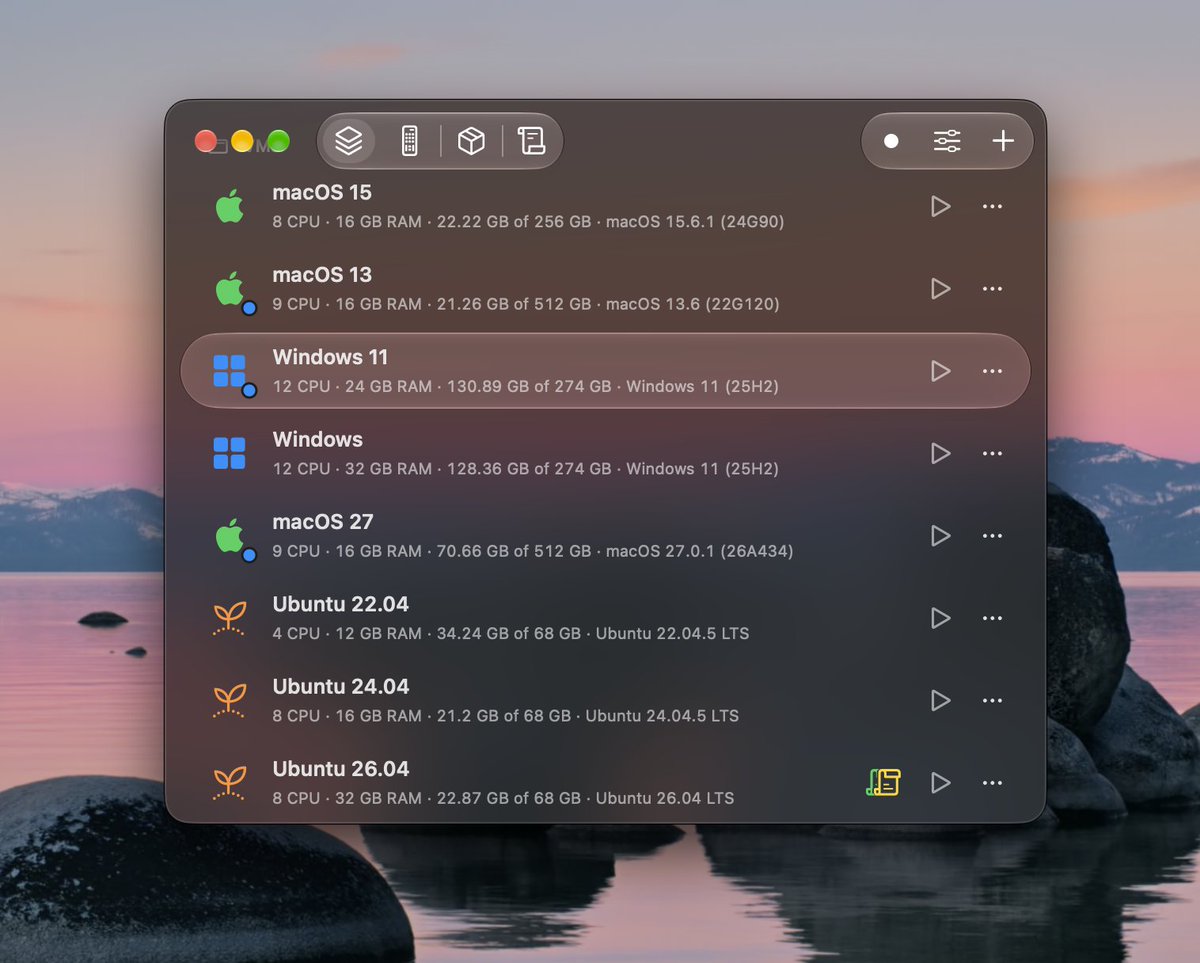Open more options for Ubuntu 26.04
The image size is (1200, 963).
point(992,782)
